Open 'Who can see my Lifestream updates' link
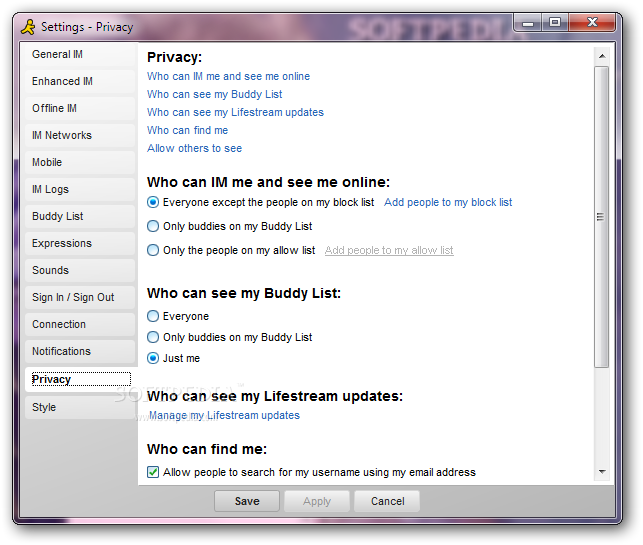643x545 pixels. tap(235, 112)
